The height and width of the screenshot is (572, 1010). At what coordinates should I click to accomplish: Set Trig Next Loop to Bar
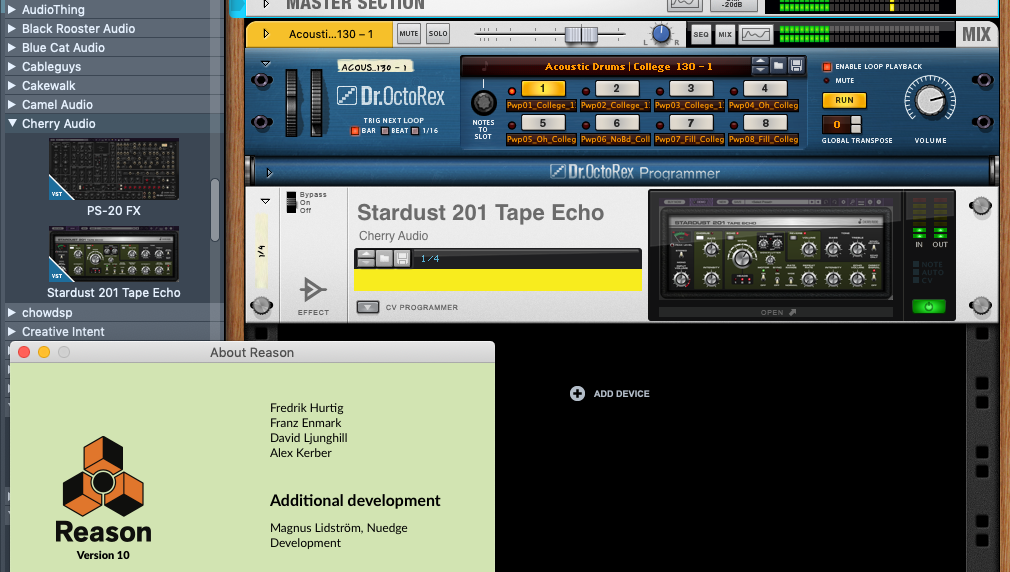[355, 131]
